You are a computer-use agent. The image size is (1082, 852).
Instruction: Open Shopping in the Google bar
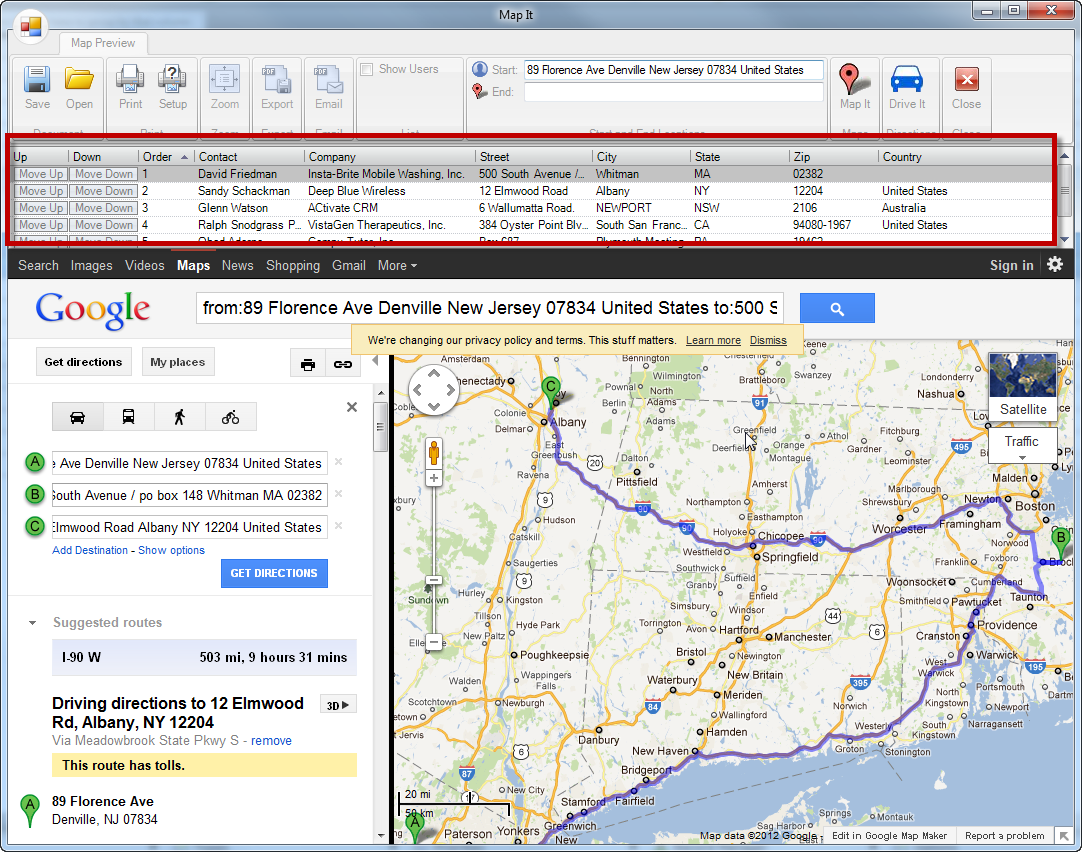click(x=293, y=266)
